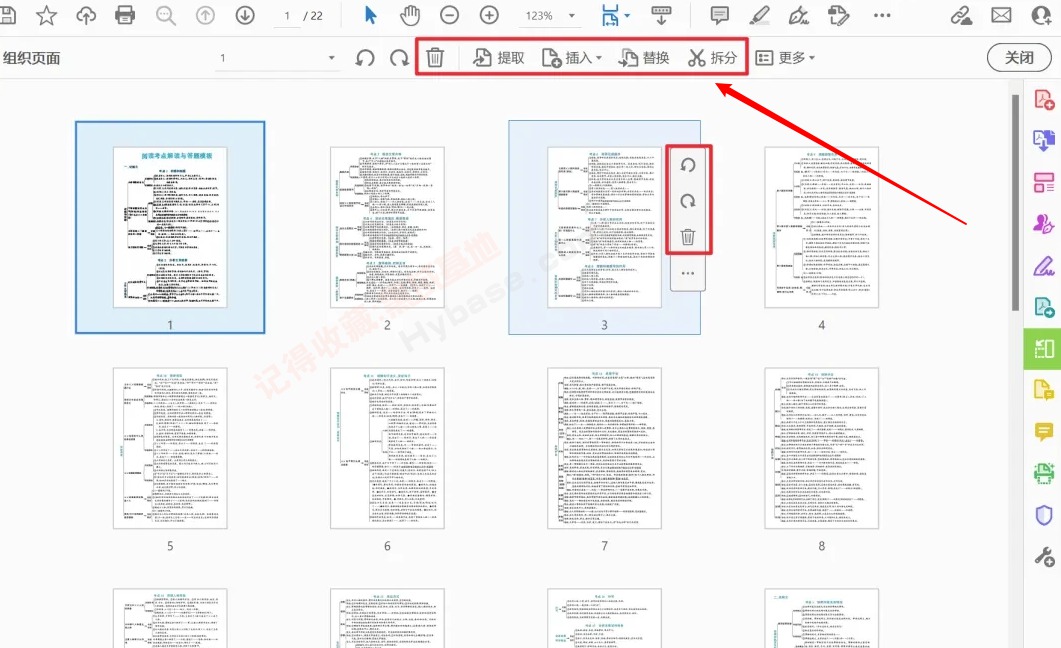Open the more tools ellipsis menu
This screenshot has height=648, width=1061.
[x=882, y=15]
